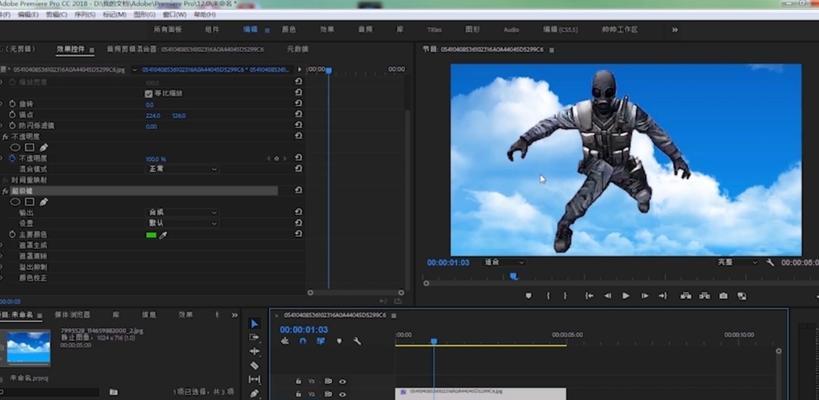Pick the free draw bezier pen under 不透明度
819x400 pixels.
pos(44,148)
